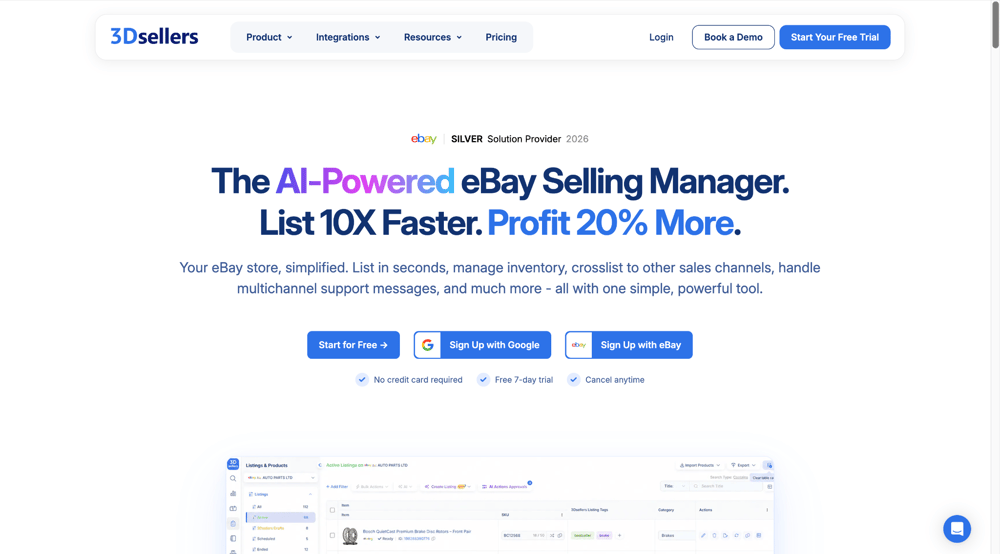Click the link icon in the Actions column
The width and height of the screenshot is (1000, 554).
[x=747, y=536]
